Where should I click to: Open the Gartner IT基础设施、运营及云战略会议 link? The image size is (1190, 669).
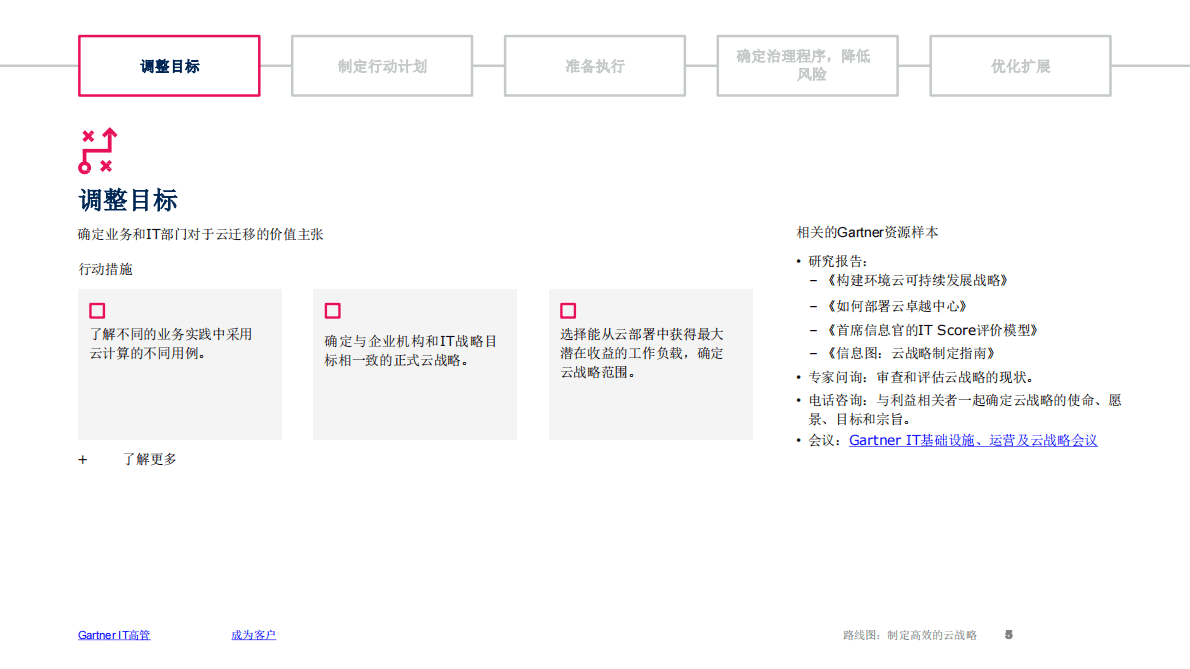(x=973, y=440)
